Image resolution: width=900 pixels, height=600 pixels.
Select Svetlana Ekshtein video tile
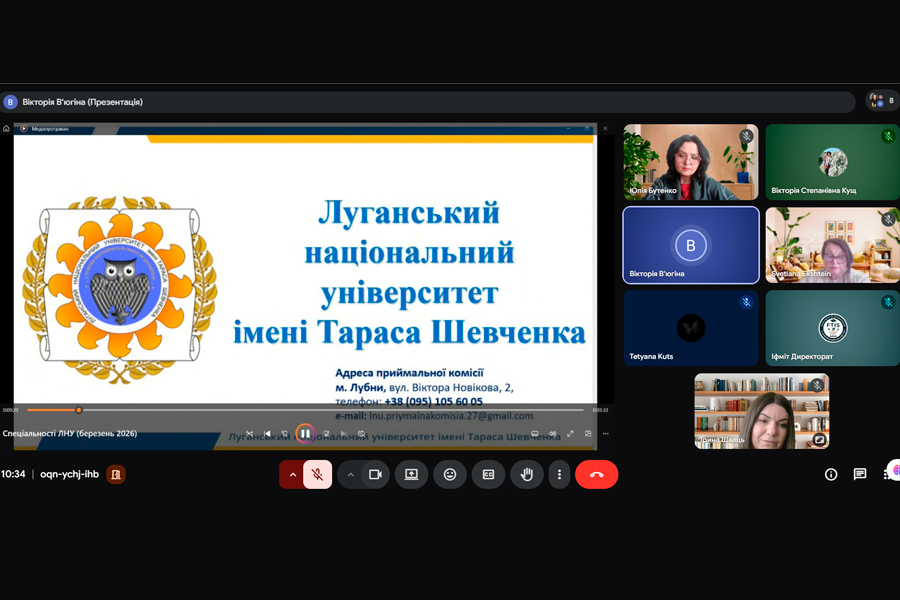point(833,245)
